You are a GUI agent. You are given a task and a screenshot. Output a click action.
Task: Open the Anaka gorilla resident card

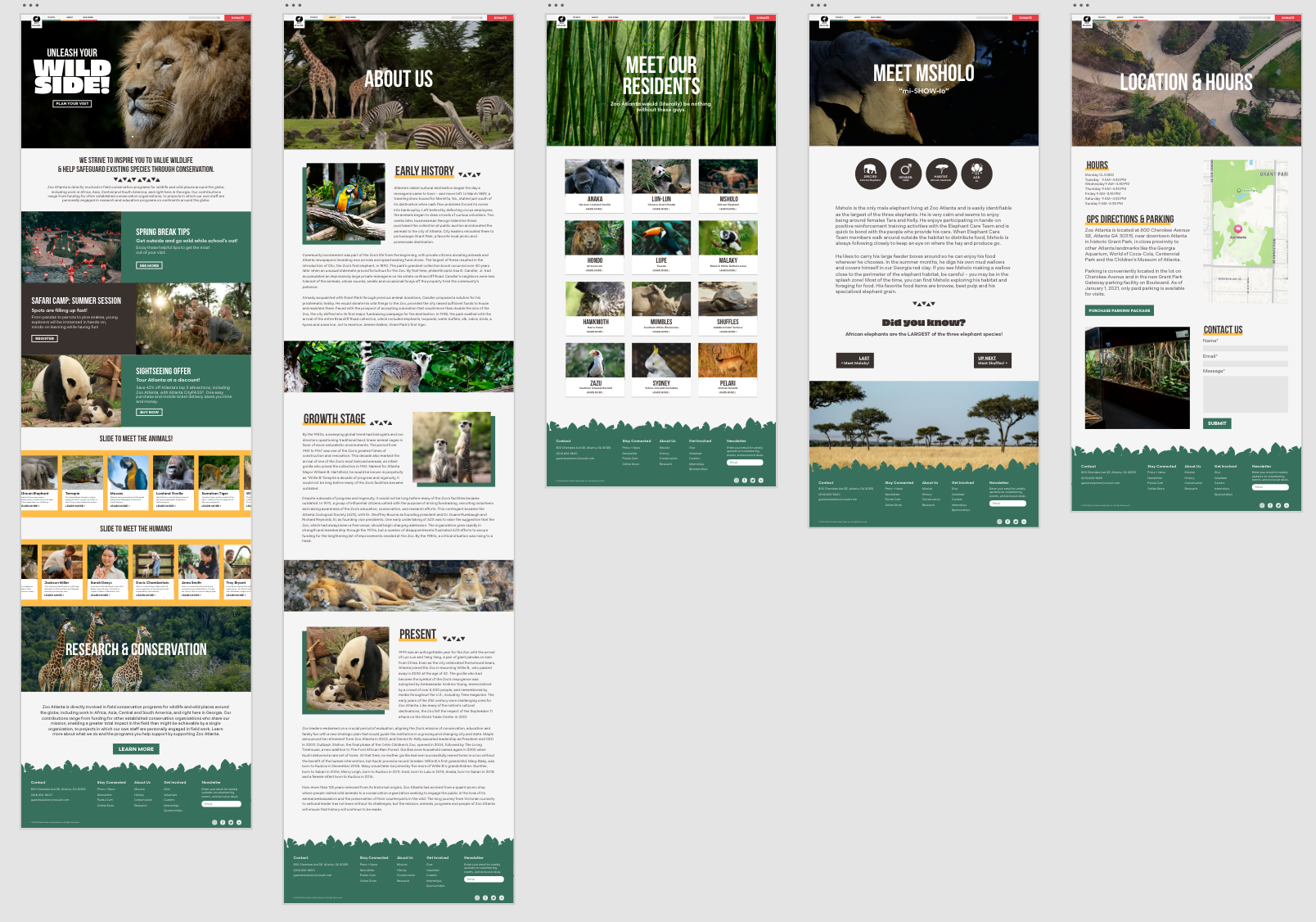(x=595, y=186)
